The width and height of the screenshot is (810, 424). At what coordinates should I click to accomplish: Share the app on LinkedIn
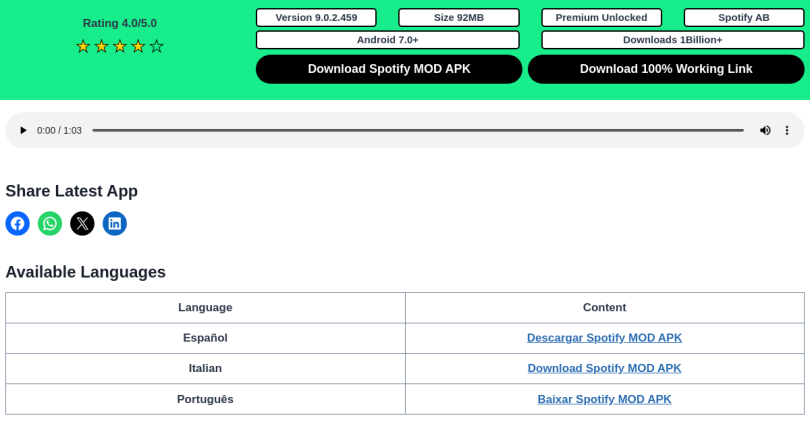[115, 224]
